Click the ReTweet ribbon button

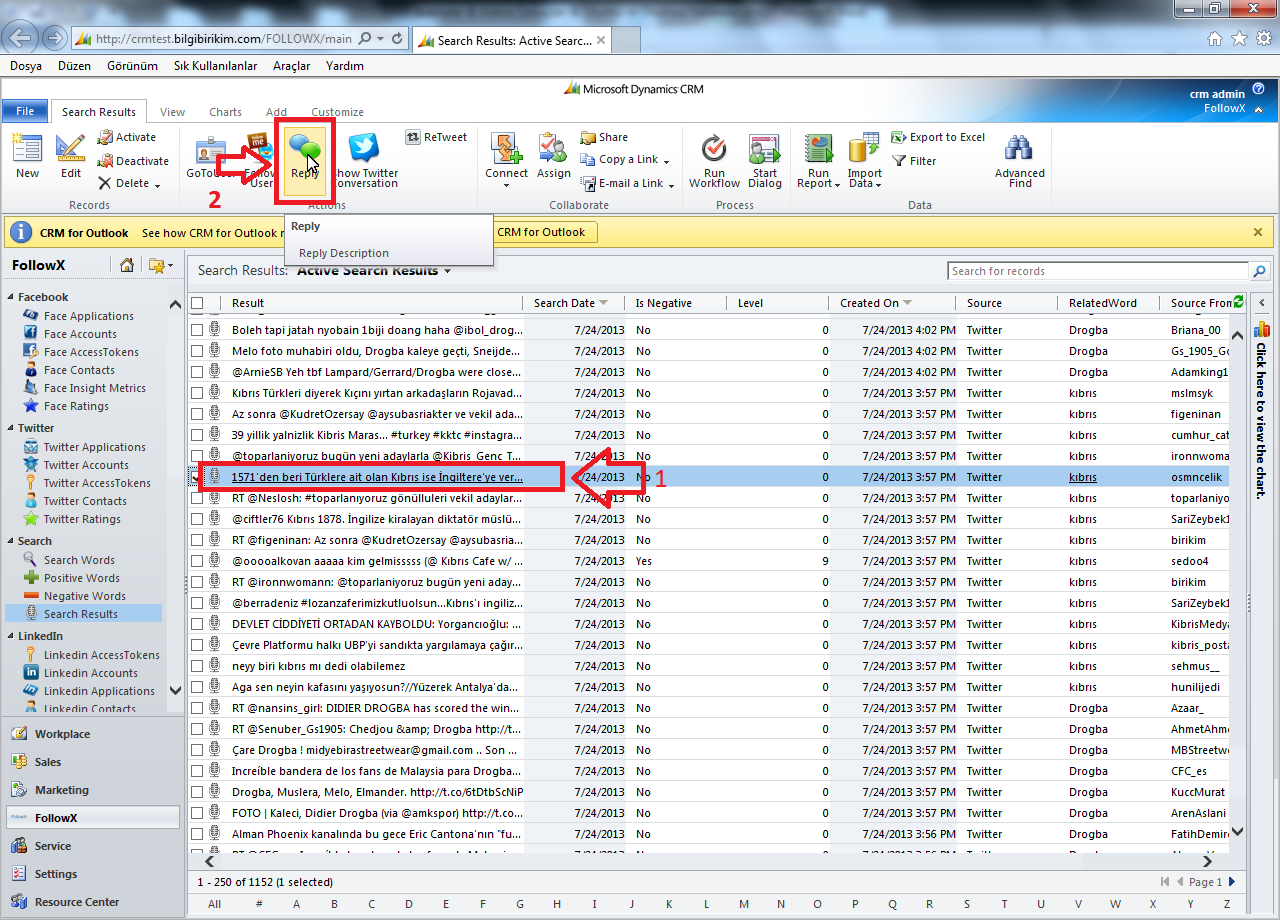coord(437,137)
